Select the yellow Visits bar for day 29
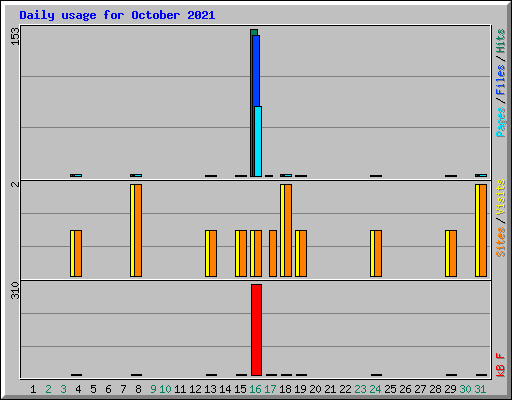The image size is (512, 400). 447,253
